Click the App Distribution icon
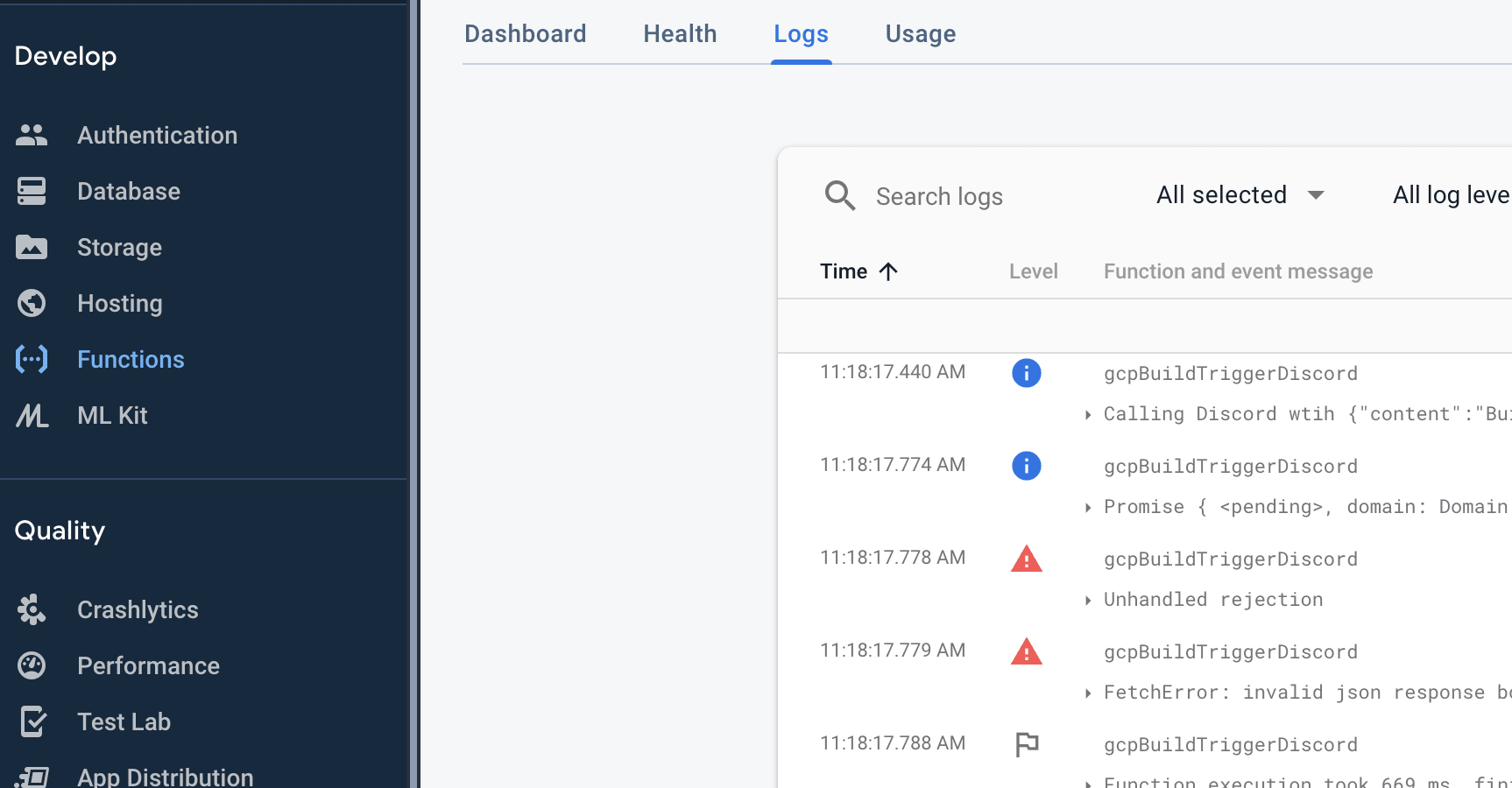This screenshot has width=1512, height=788. click(x=32, y=777)
